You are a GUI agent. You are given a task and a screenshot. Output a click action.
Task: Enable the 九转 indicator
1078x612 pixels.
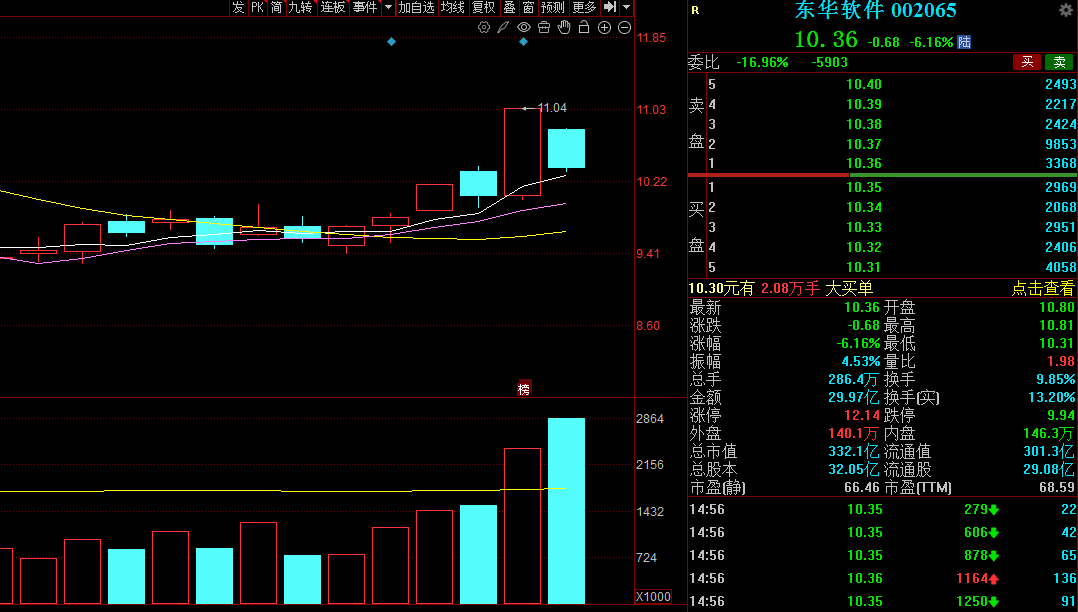pos(300,8)
